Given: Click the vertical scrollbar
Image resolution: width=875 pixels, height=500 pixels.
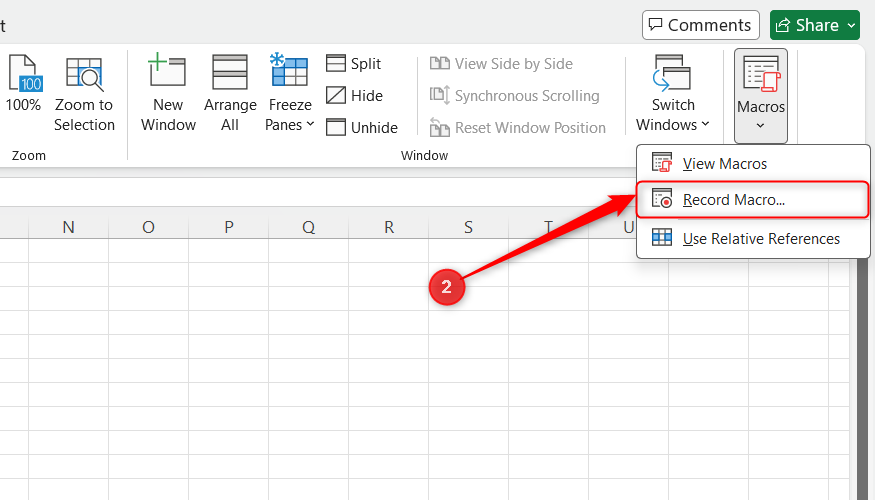Looking at the screenshot, I should (862, 379).
